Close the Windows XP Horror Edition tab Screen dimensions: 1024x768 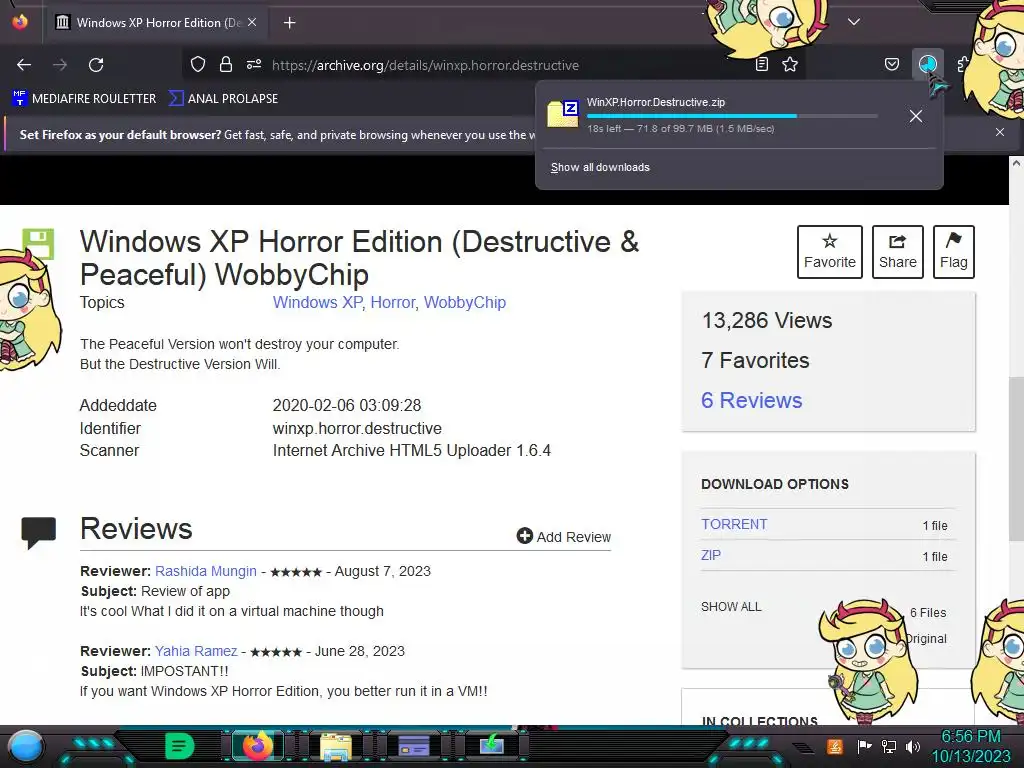click(x=252, y=22)
